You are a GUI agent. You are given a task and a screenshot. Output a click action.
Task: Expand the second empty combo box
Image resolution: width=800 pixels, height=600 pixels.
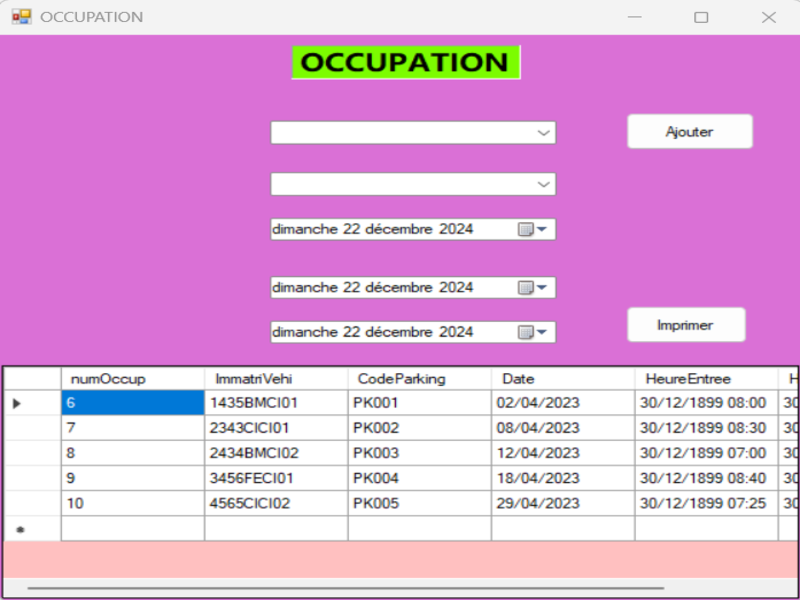[543, 185]
